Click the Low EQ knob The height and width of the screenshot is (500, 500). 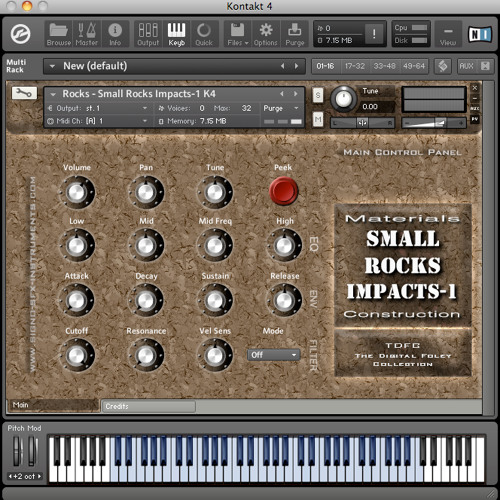click(x=77, y=246)
